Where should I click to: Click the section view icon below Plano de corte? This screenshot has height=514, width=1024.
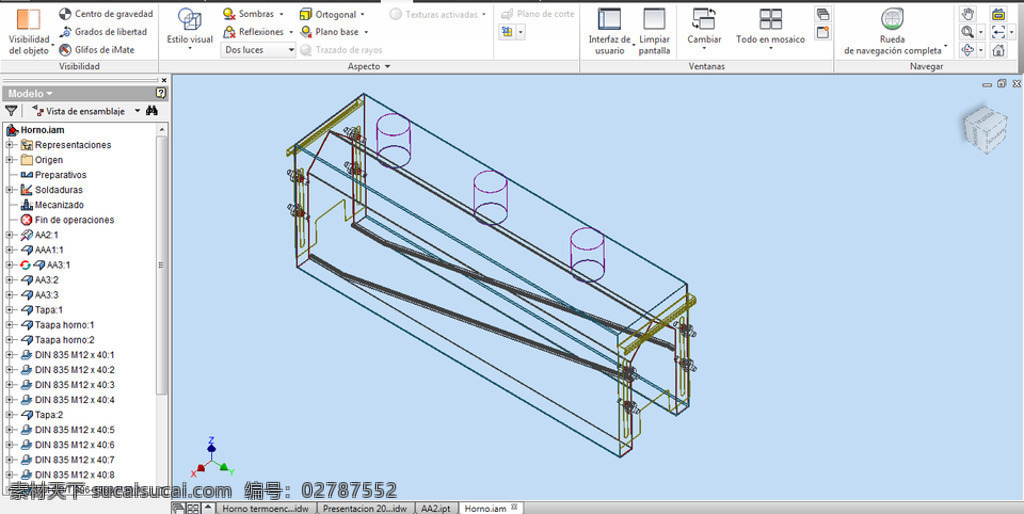pos(507,31)
